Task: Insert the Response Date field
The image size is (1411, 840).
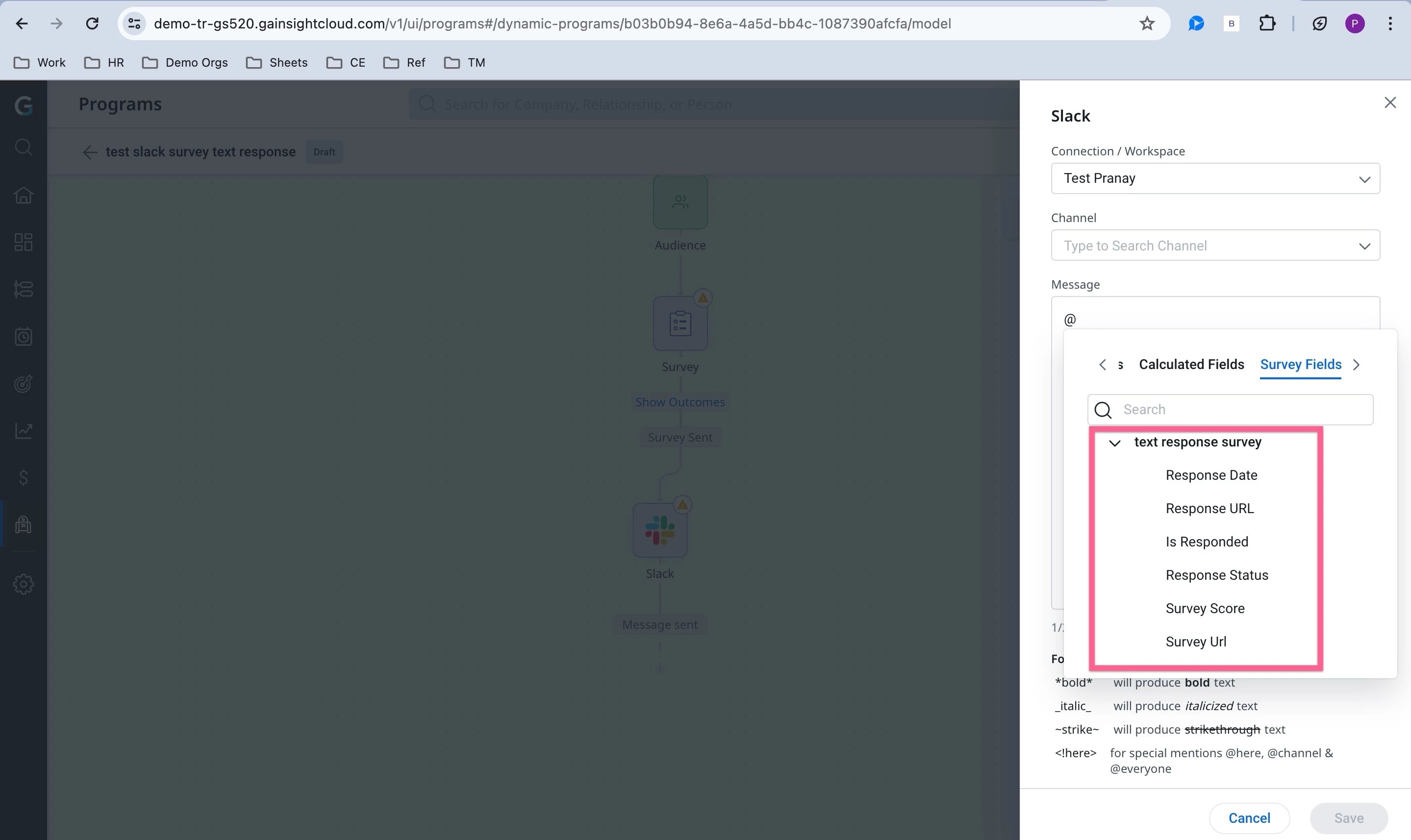Action: [x=1211, y=475]
